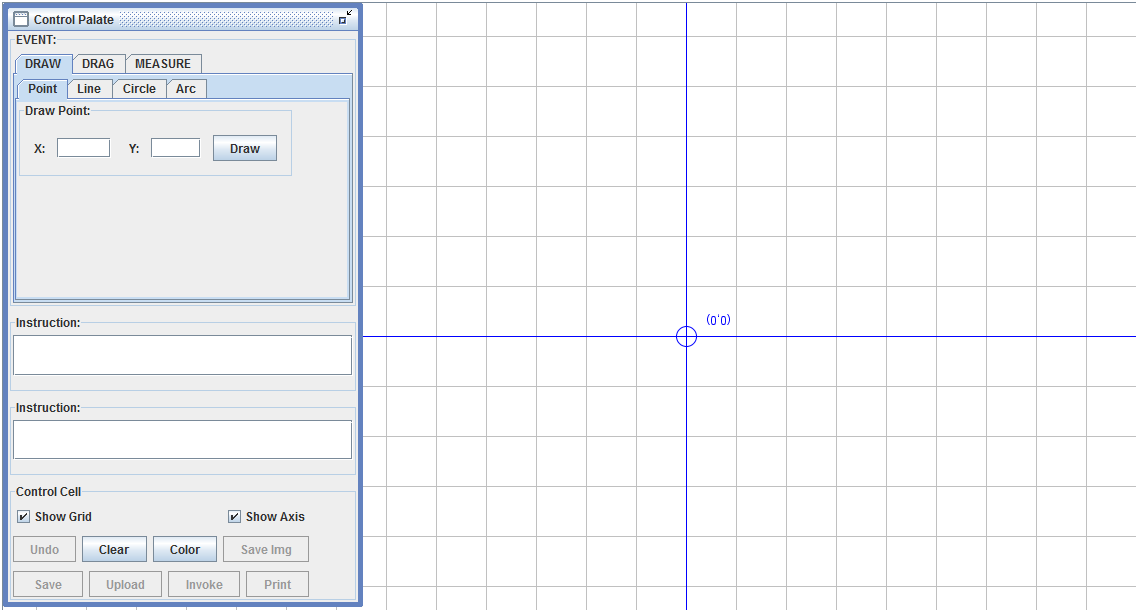This screenshot has width=1136, height=610.
Task: Click the X coordinate input field
Action: 83,148
